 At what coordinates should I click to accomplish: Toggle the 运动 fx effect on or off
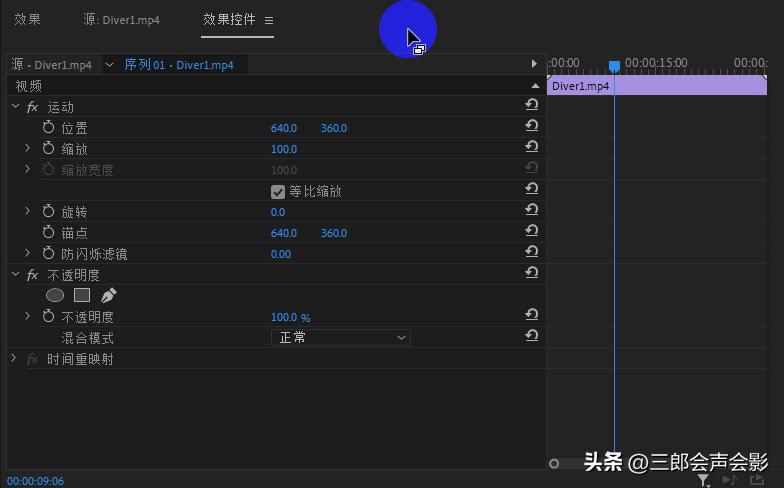pos(32,107)
